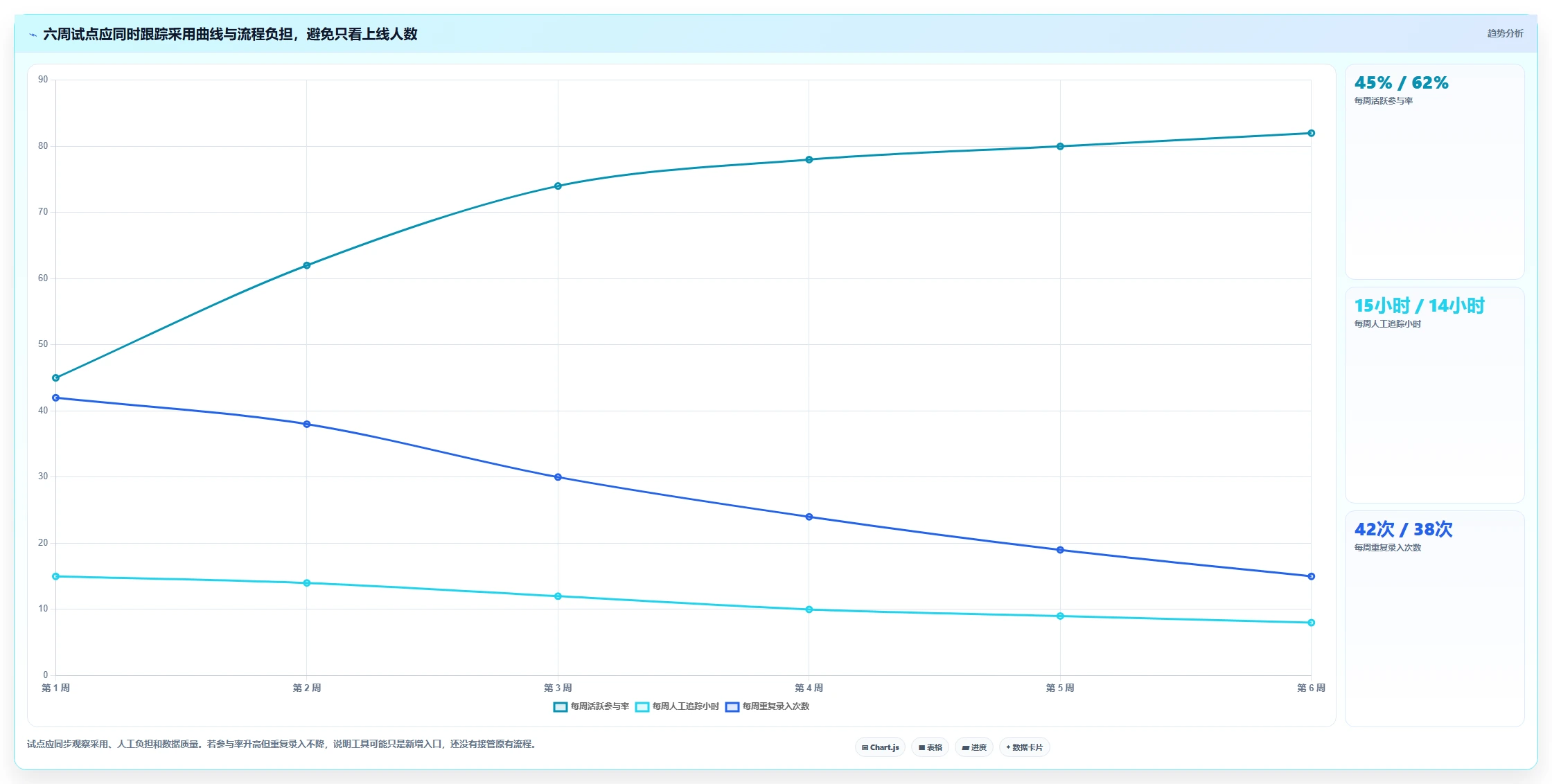The image size is (1552, 784).
Task: Select the week 1 tracking-hours point at 15
Action: [x=56, y=576]
